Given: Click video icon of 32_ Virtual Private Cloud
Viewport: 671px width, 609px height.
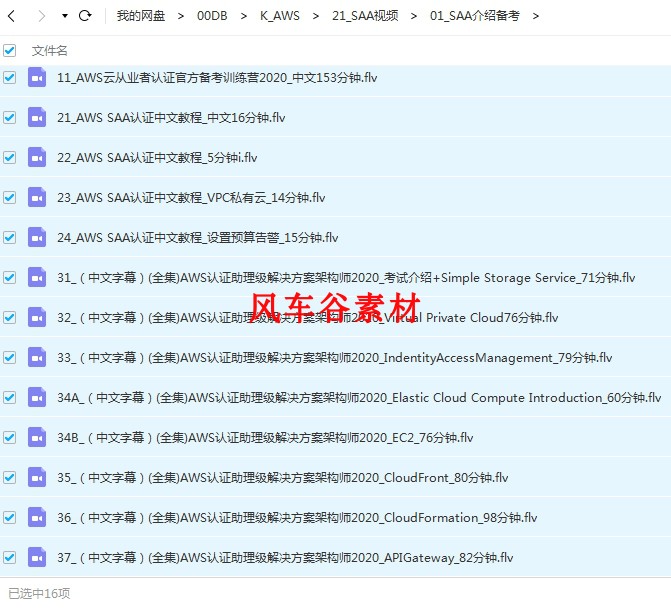Looking at the screenshot, I should [x=37, y=318].
